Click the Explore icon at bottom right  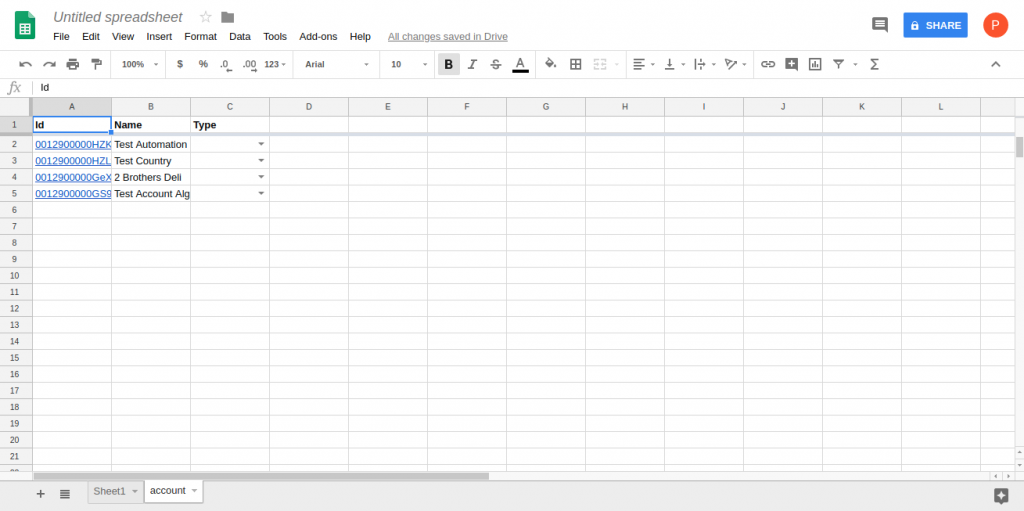click(1000, 495)
